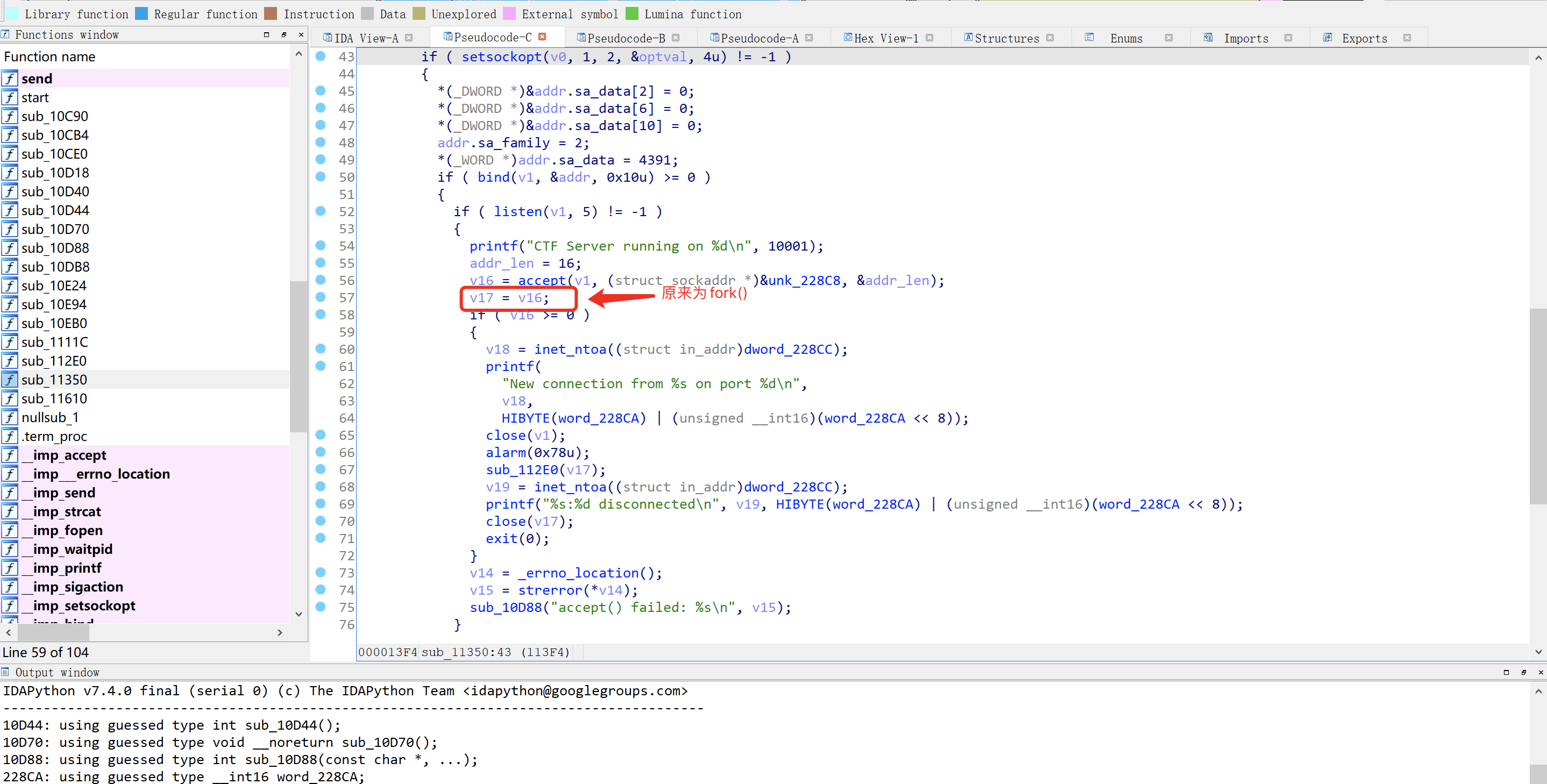Screen dimensions: 1547x784
Task: Toggle breakpoint dot on line 43
Action: pyautogui.click(x=321, y=56)
